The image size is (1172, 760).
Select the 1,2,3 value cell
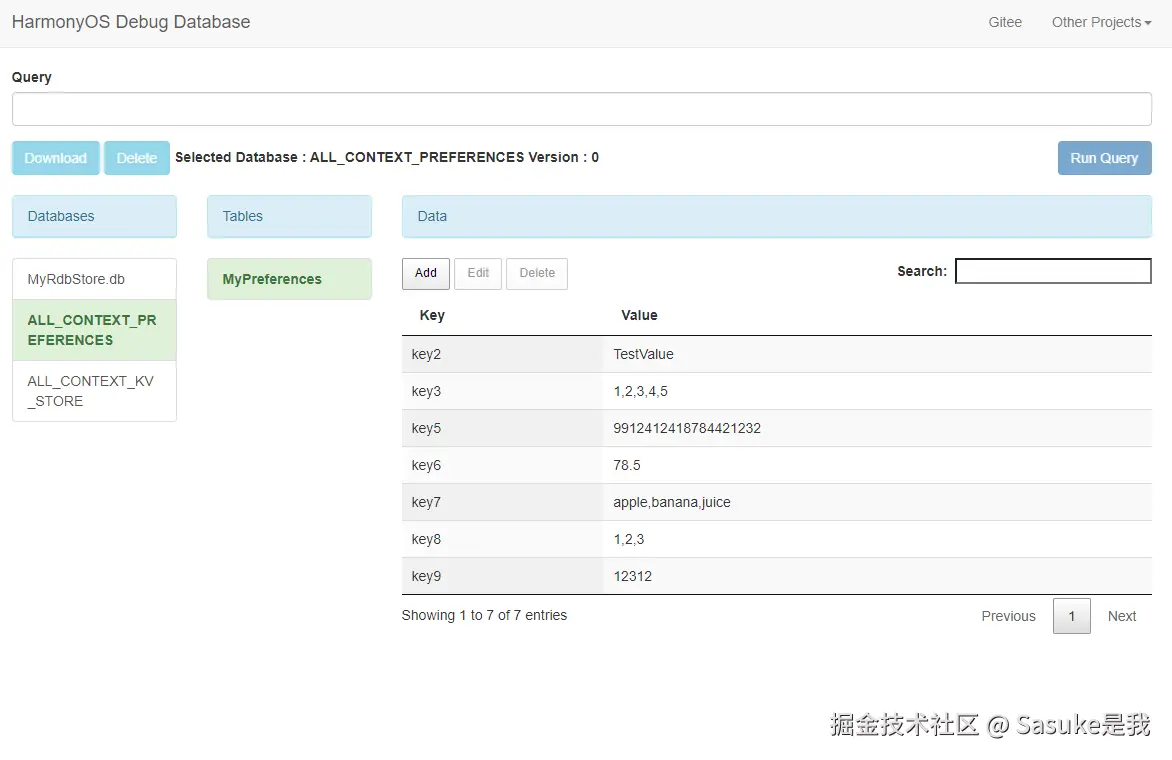878,539
